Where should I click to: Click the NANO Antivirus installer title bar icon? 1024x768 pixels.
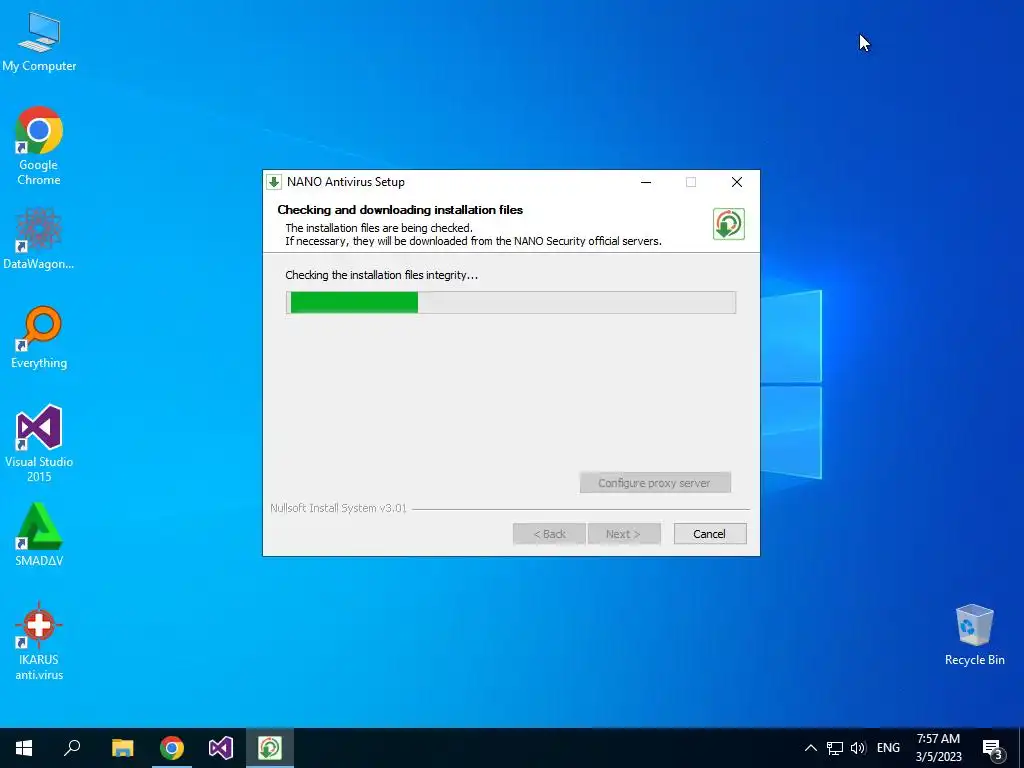pyautogui.click(x=274, y=182)
